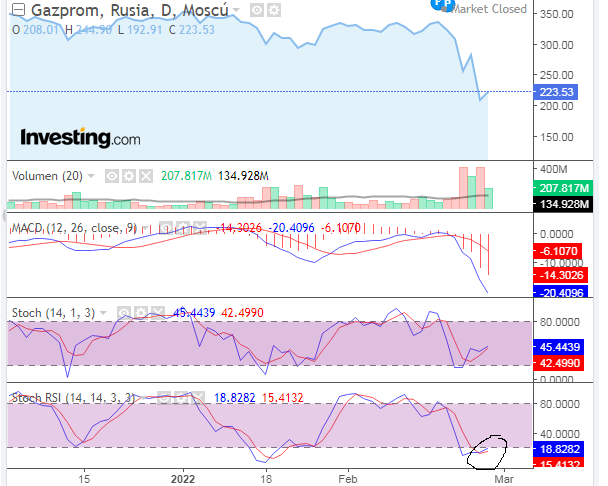Click the green 207.817M volume axis label

[563, 189]
